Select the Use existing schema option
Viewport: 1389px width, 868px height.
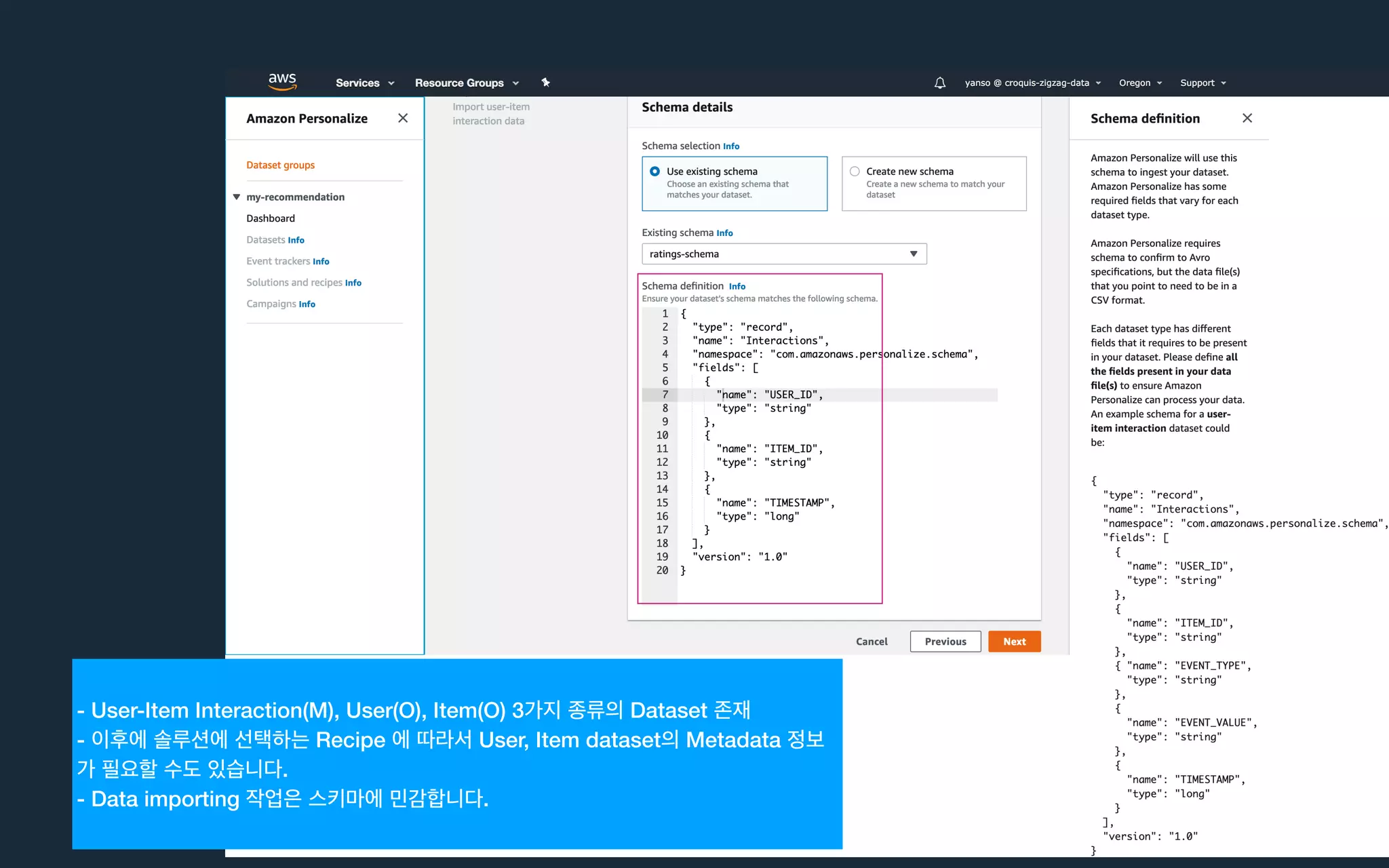pos(735,184)
